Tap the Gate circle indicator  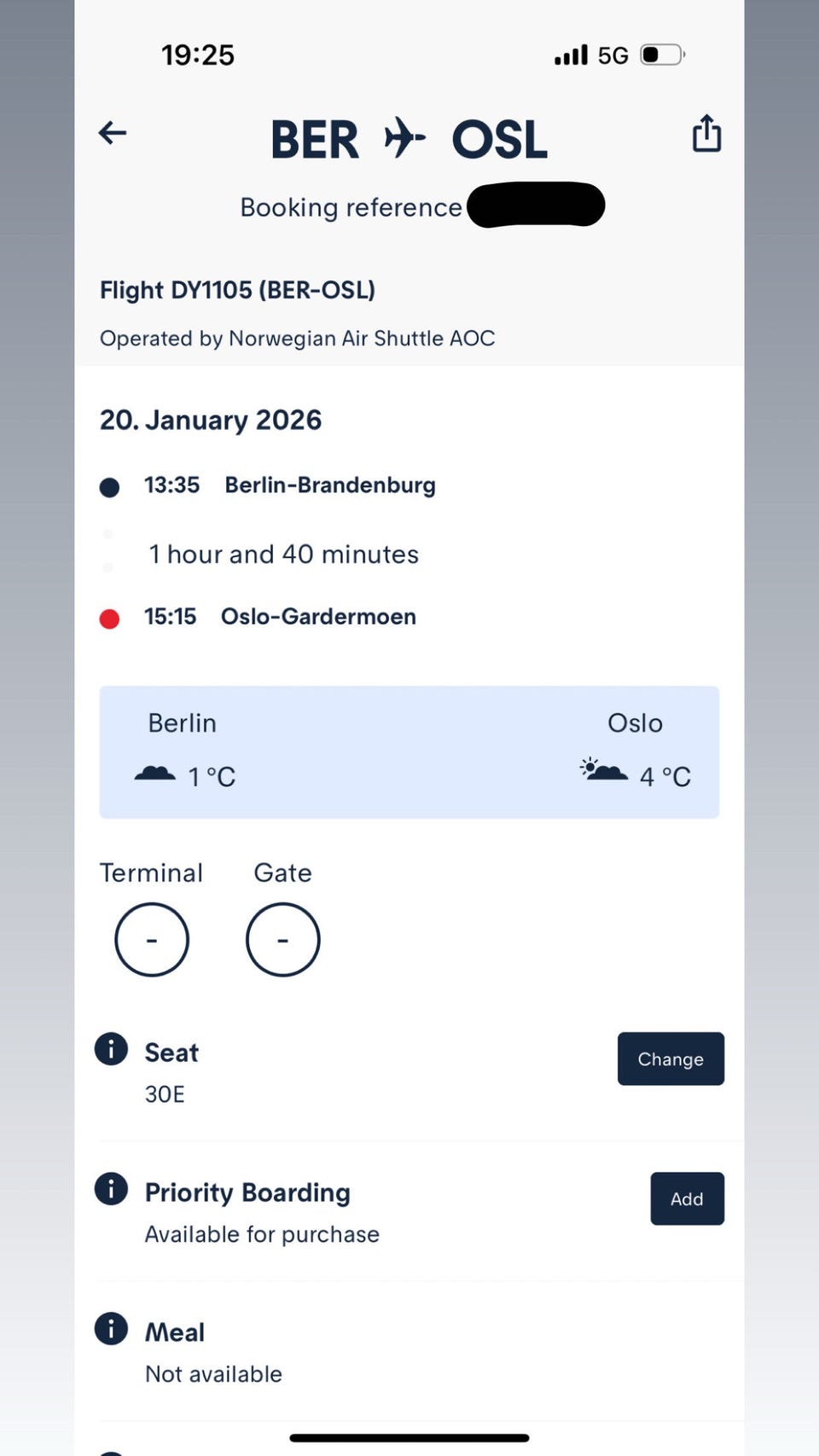[282, 940]
